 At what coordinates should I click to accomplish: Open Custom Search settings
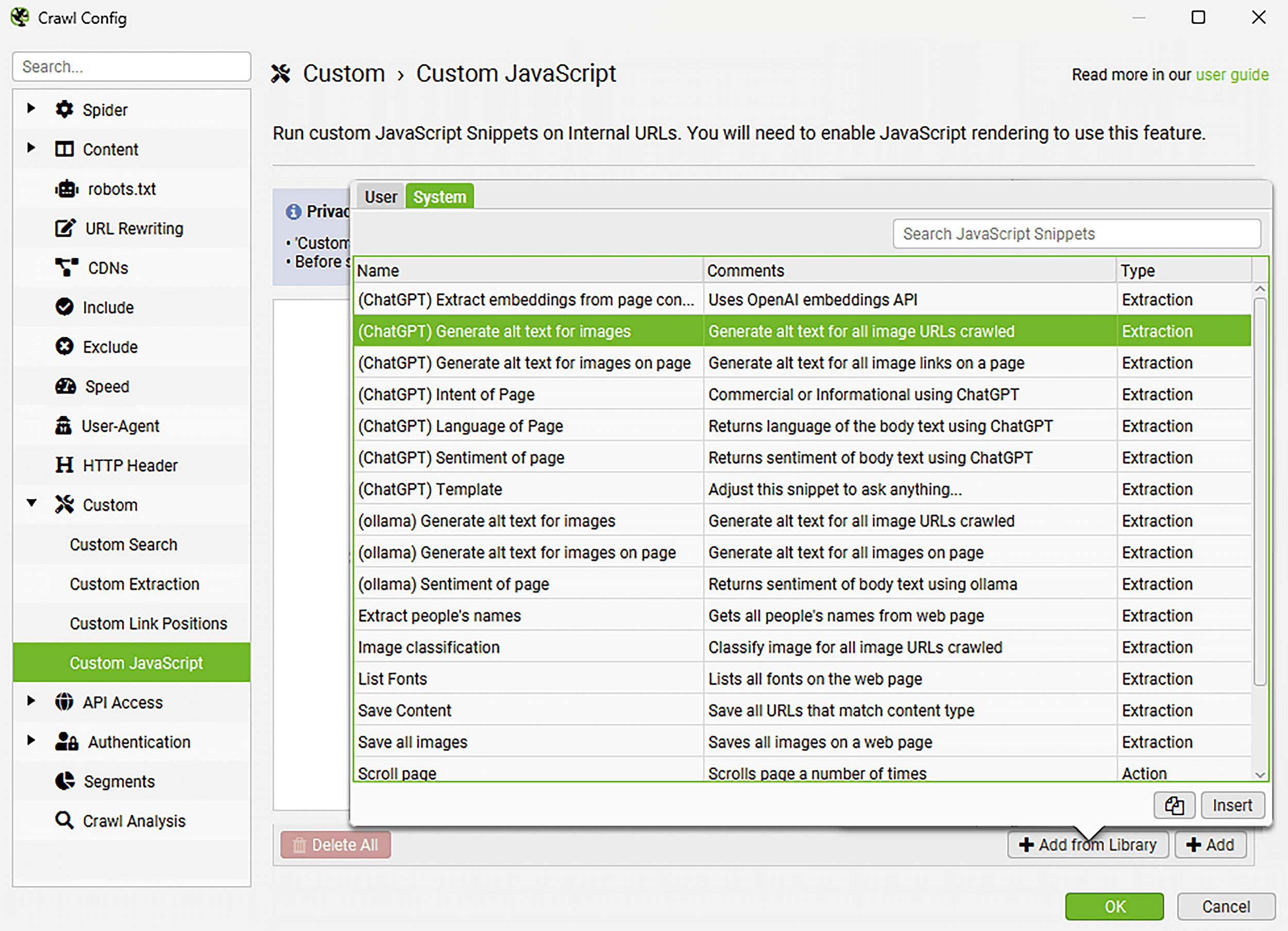[x=123, y=544]
